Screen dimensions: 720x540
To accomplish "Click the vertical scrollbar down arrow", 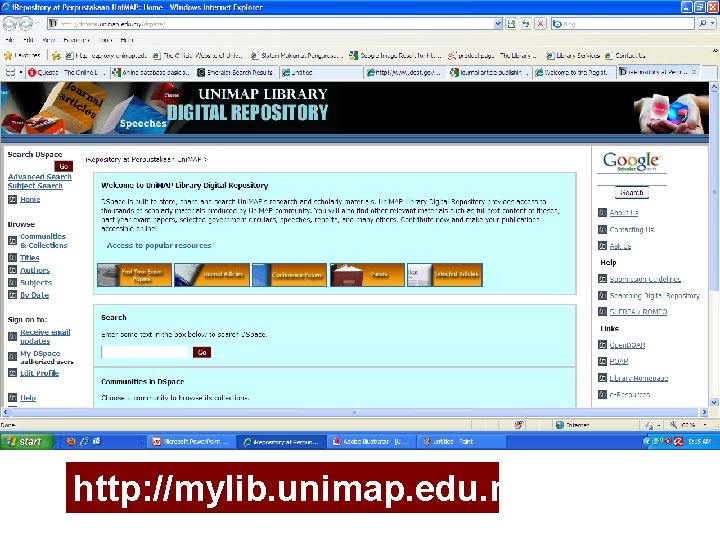I will click(x=714, y=402).
